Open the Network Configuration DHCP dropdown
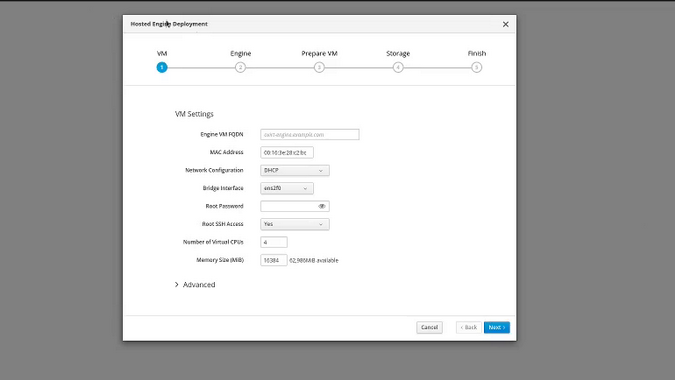The height and width of the screenshot is (380, 675). point(295,170)
